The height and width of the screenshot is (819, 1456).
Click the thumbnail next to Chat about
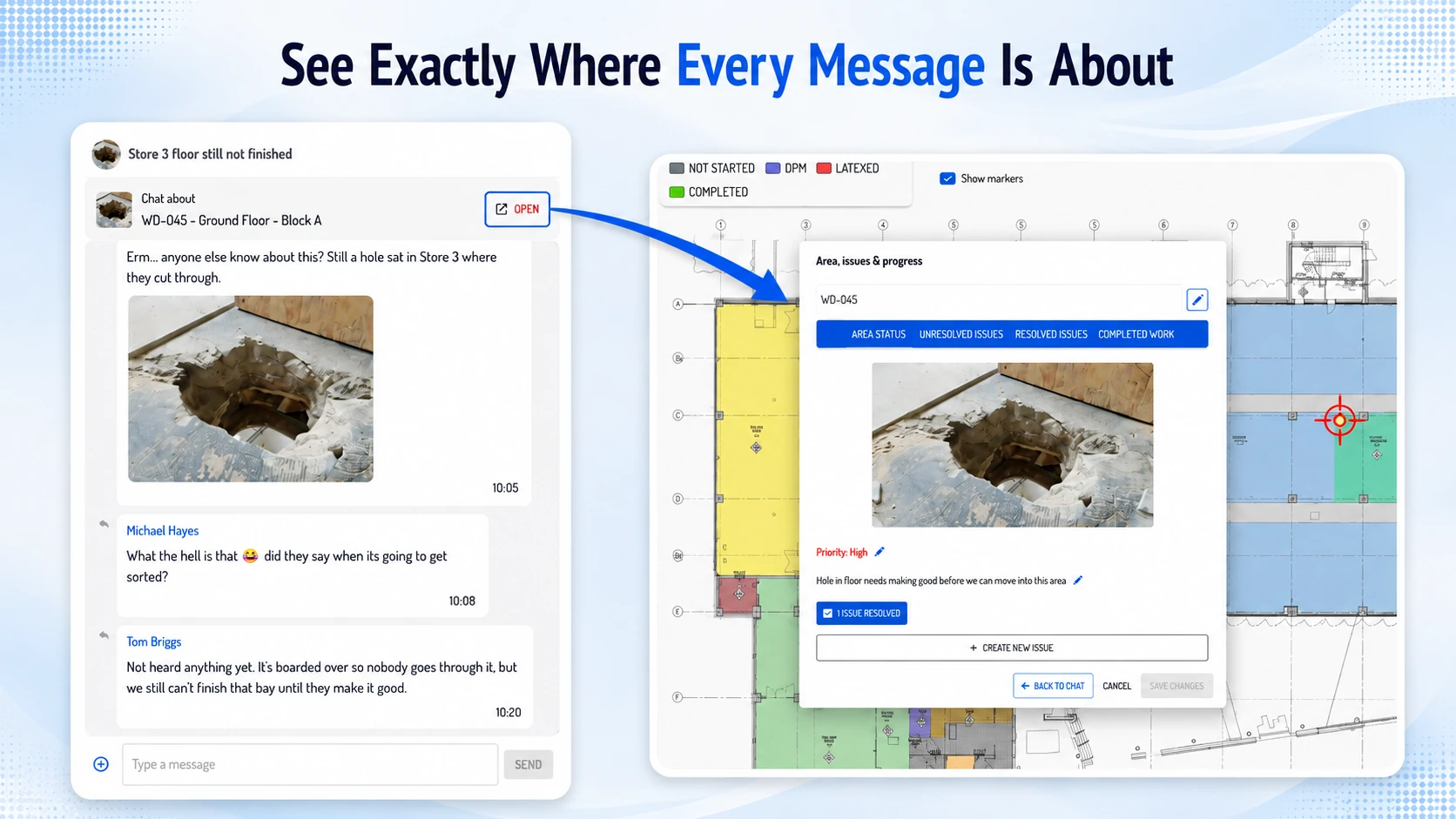[114, 210]
